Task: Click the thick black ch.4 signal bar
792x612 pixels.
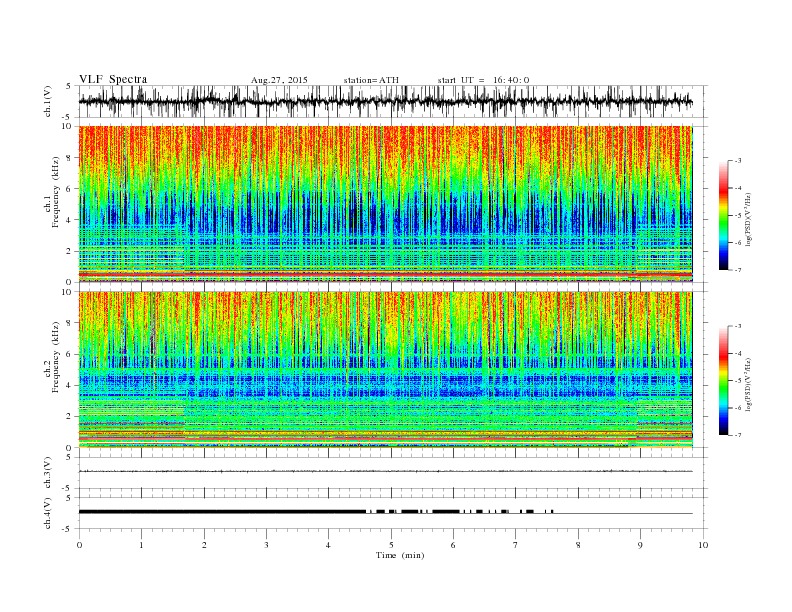Action: [222, 512]
